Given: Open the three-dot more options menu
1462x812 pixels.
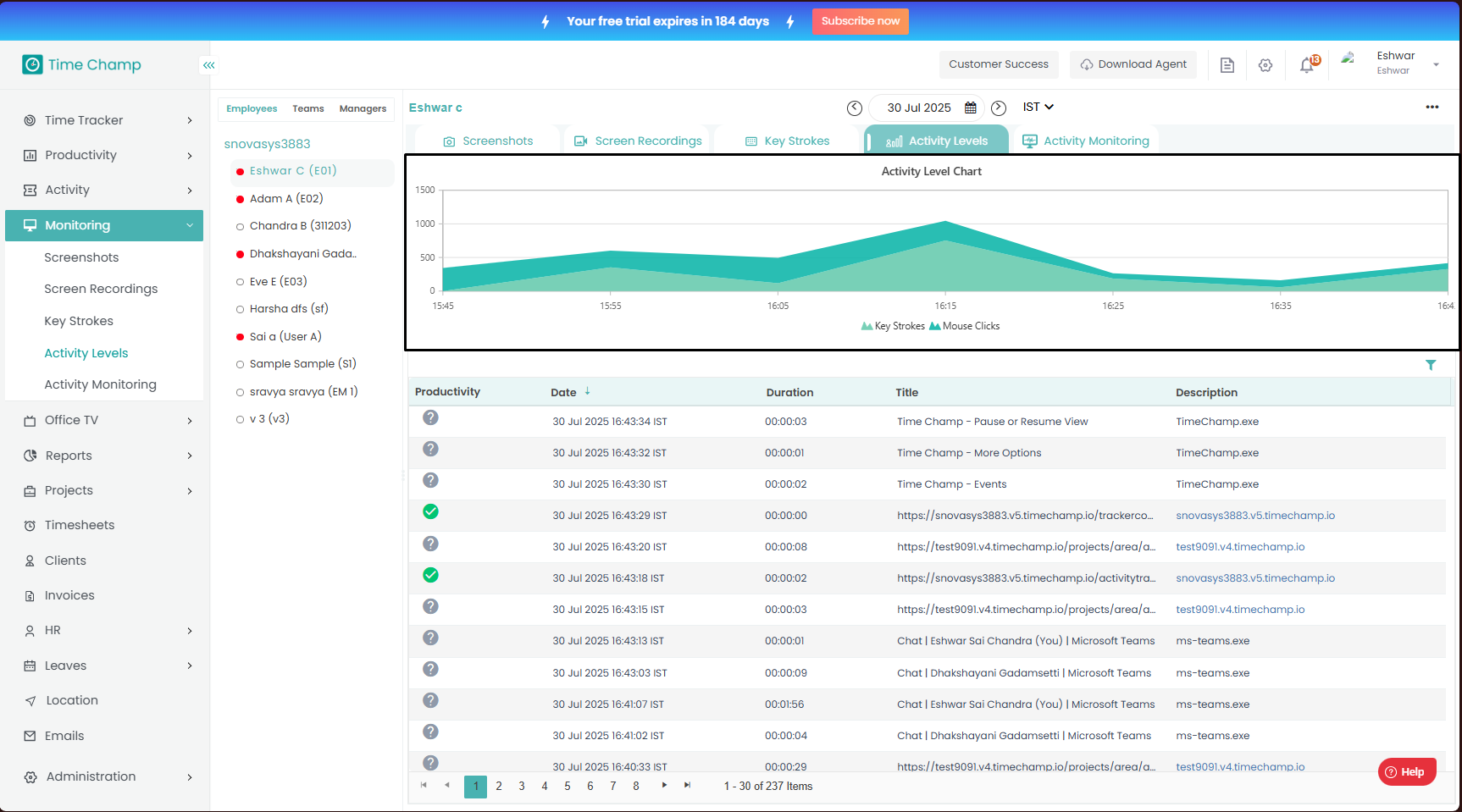Looking at the screenshot, I should 1432,107.
